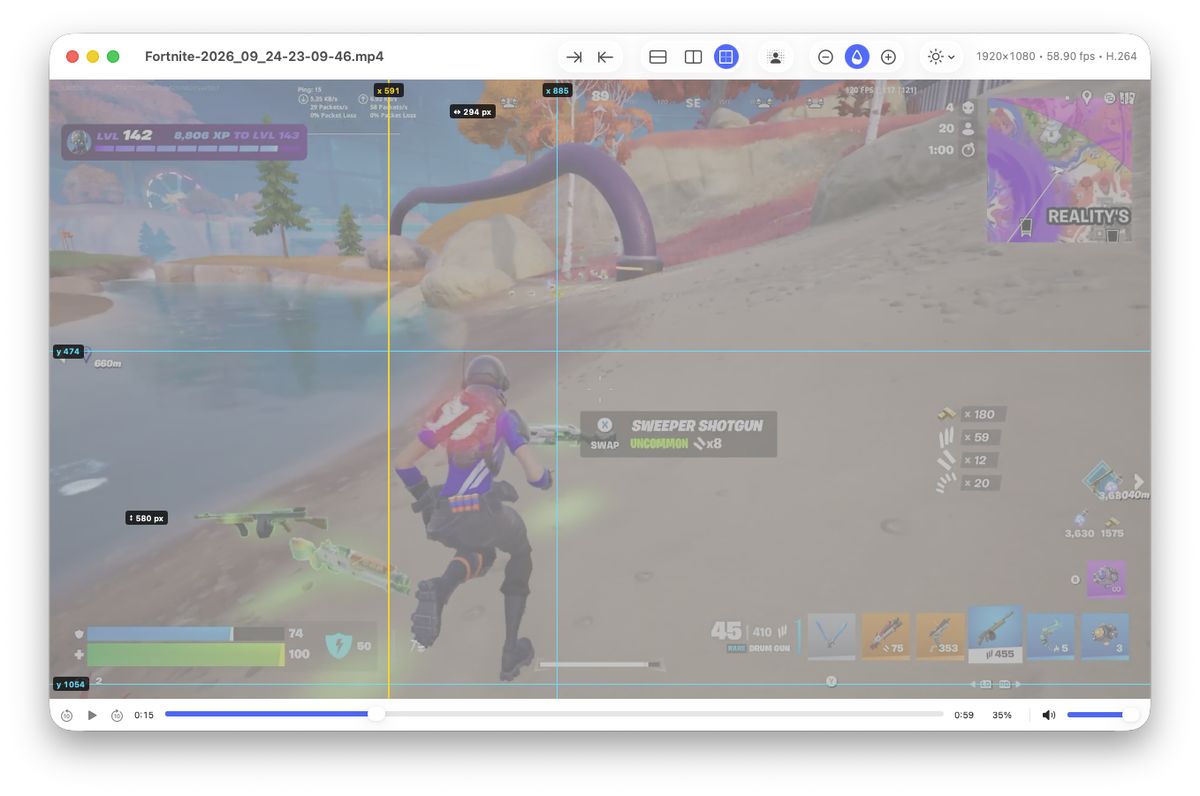Switch to vertical split guide layout

click(x=693, y=57)
